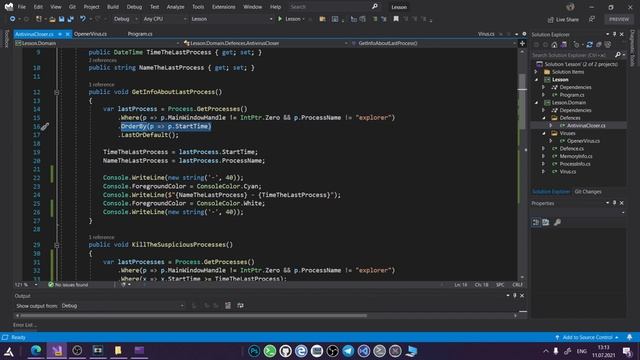Click the notifications bell in status bar

629,337
